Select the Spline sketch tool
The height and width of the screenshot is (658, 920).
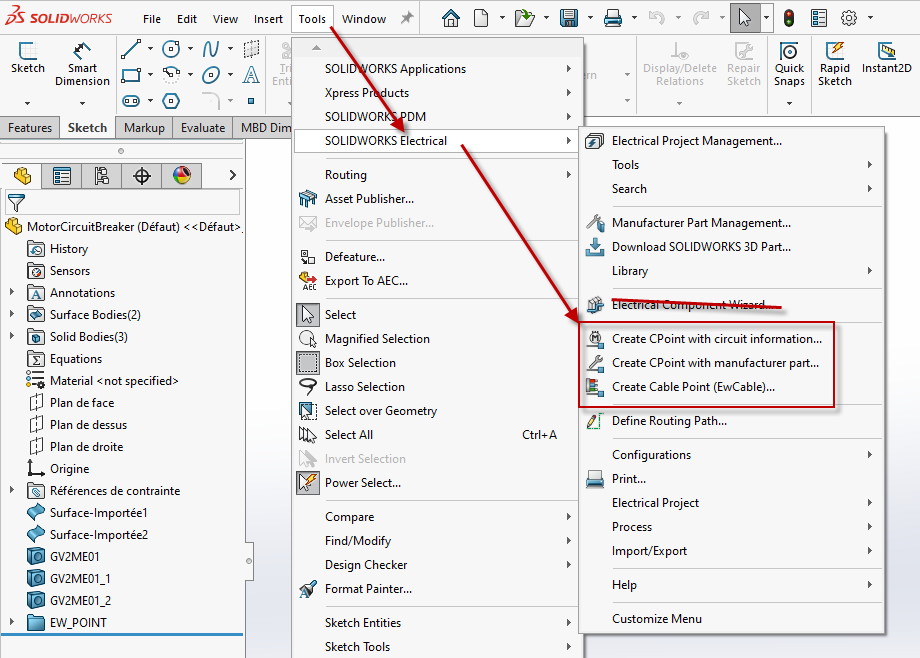coord(211,49)
